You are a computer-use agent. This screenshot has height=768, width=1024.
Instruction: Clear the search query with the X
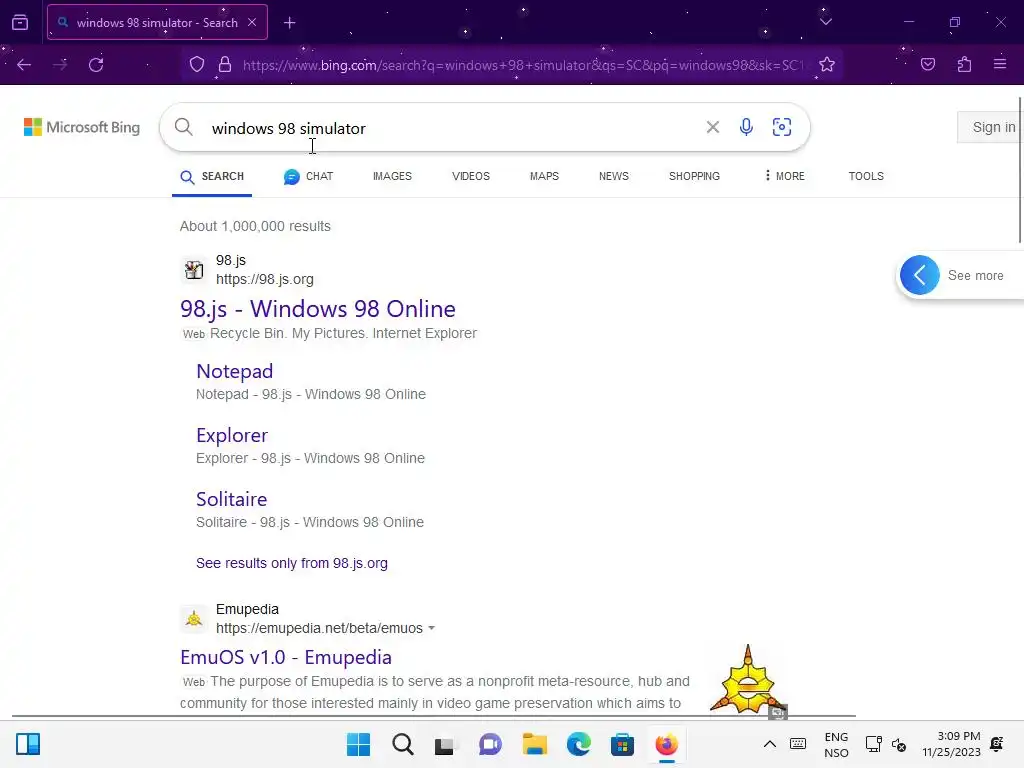coord(712,127)
